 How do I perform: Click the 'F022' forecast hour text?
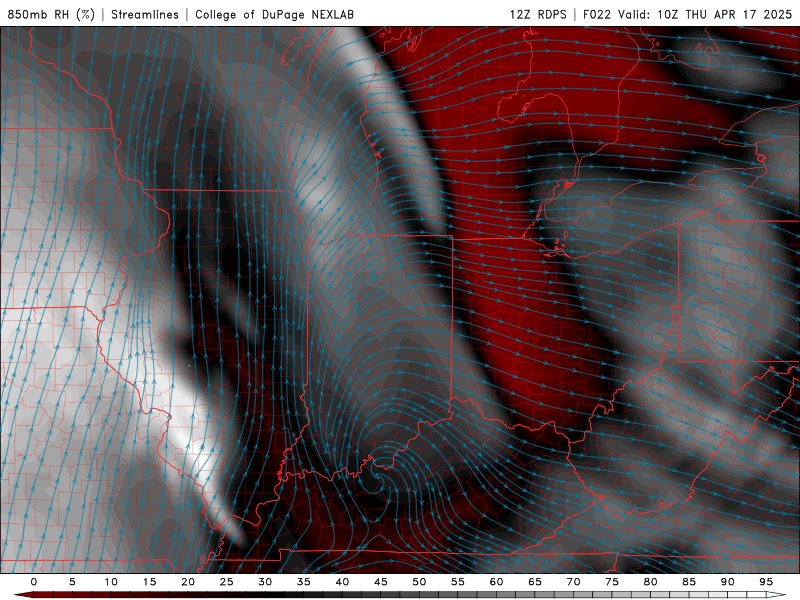[597, 14]
